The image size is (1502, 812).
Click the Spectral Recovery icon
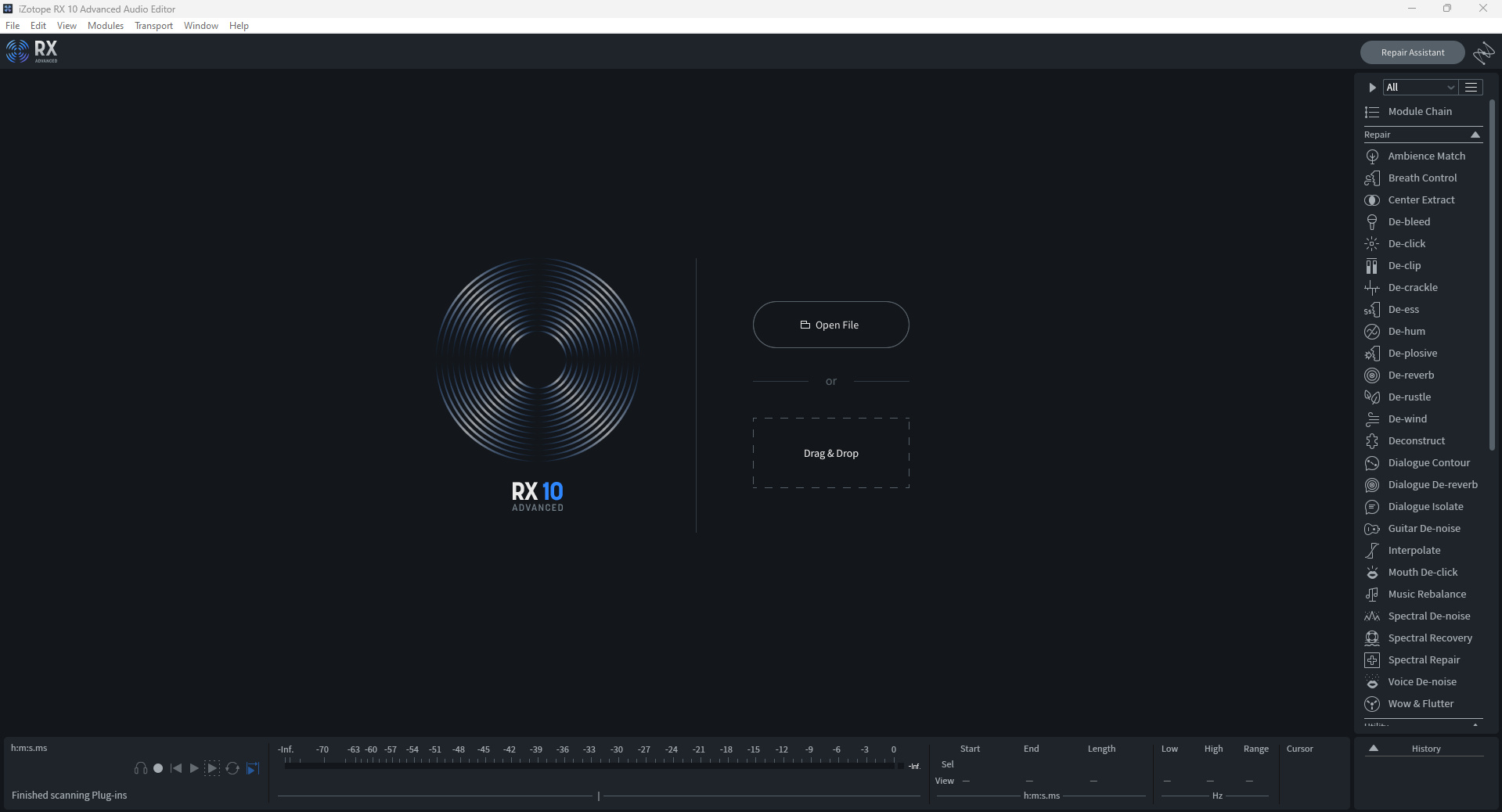(x=1372, y=638)
